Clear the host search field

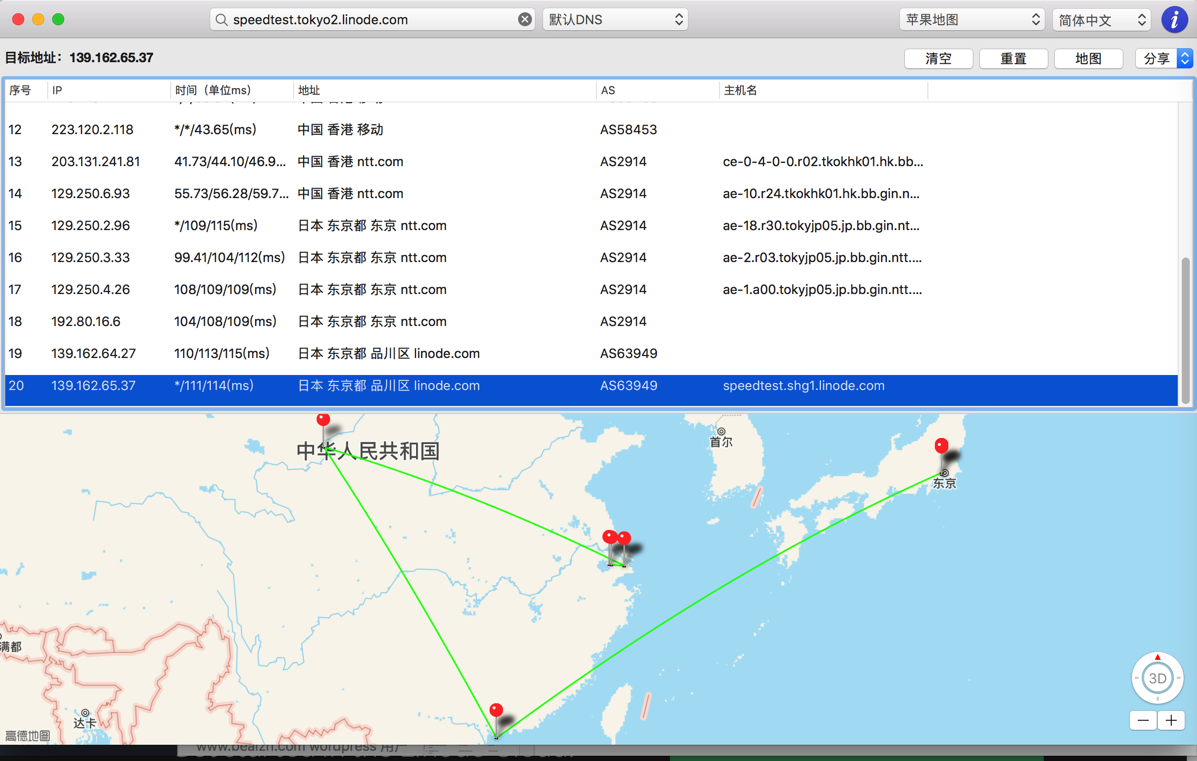pos(525,20)
